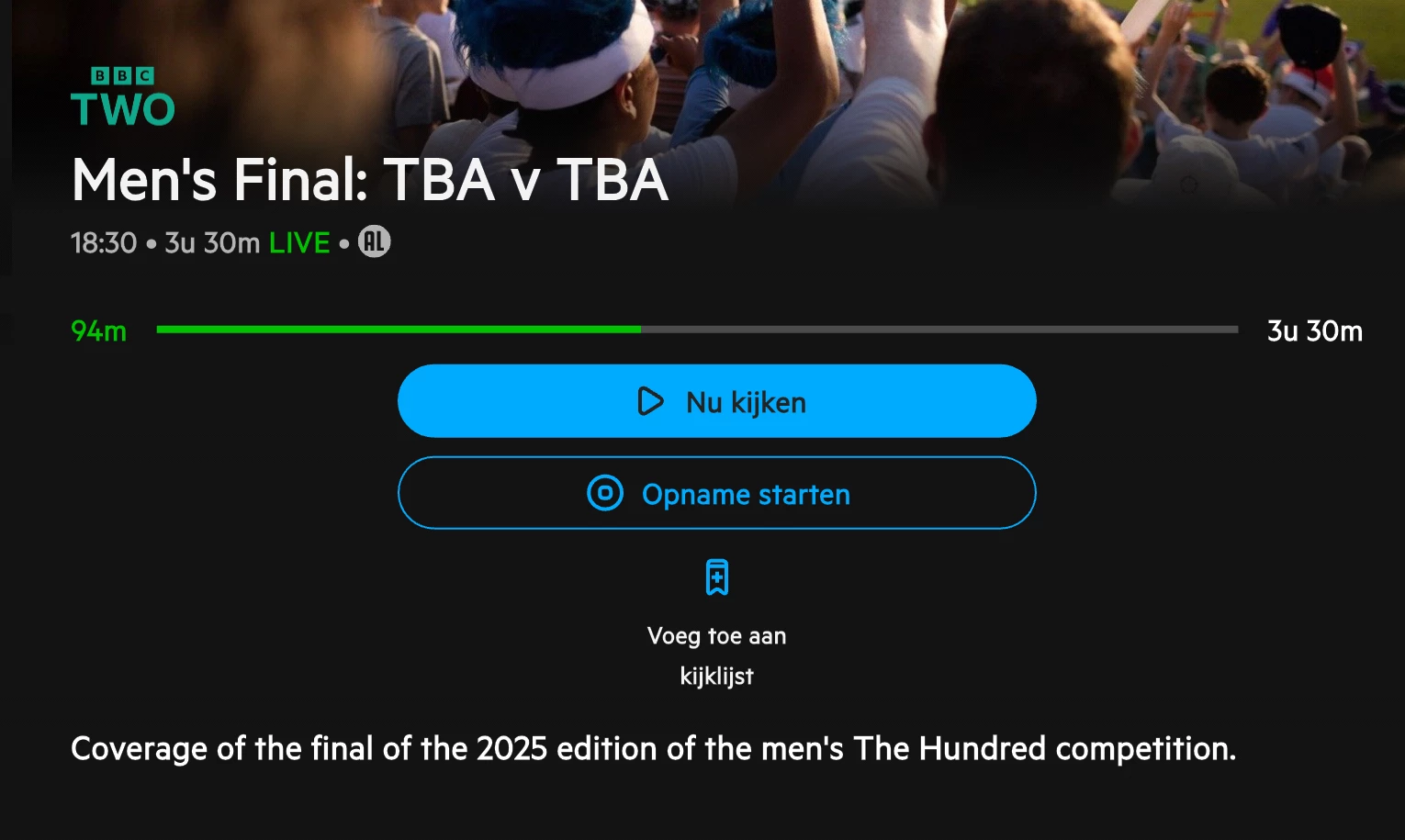The height and width of the screenshot is (840, 1405).
Task: Click the green LIVE indicator text
Action: [299, 242]
